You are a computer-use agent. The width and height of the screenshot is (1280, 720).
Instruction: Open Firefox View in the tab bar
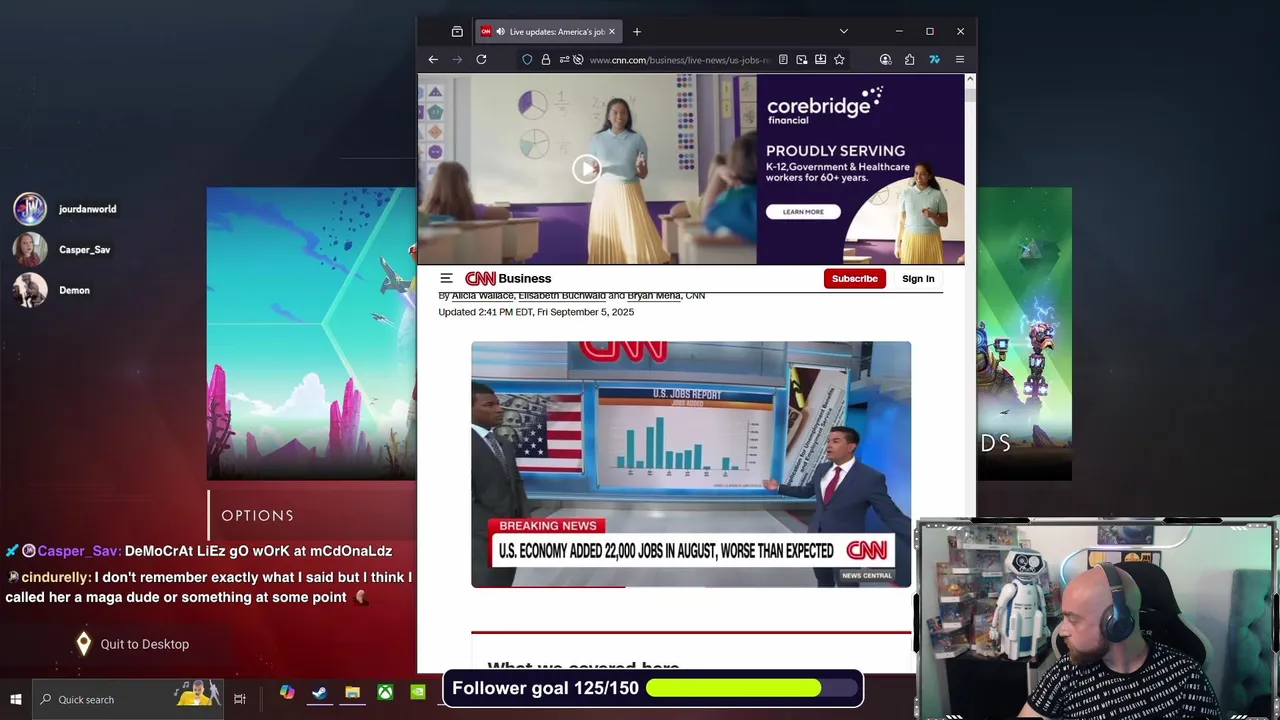pyautogui.click(x=457, y=32)
